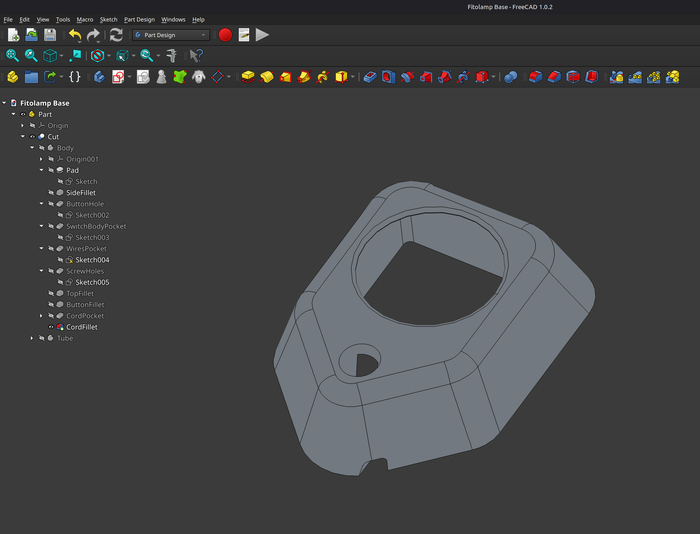Click the Fit all zoom icon
700x534 pixels.
[x=12, y=56]
